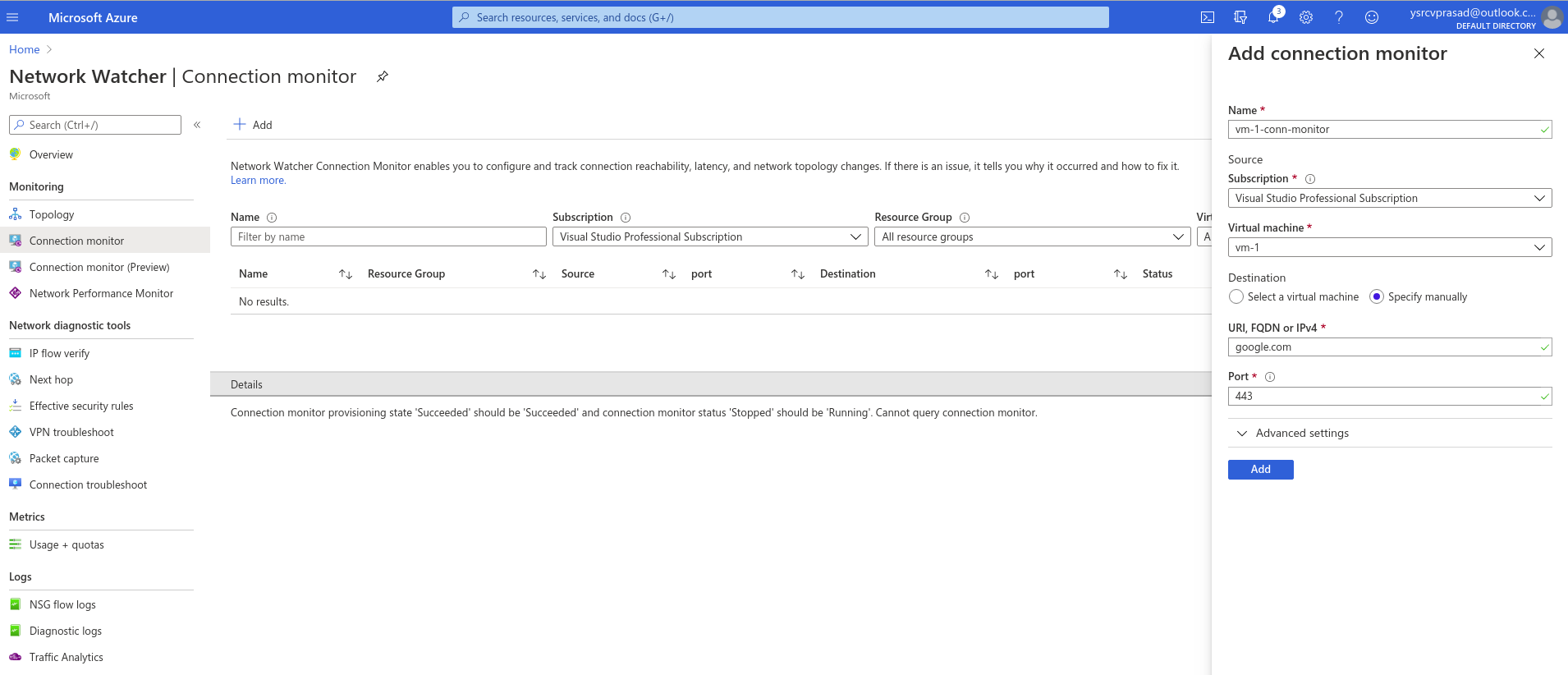Open the 'All resource groups' filter dropdown
1568x675 pixels.
(x=1032, y=236)
